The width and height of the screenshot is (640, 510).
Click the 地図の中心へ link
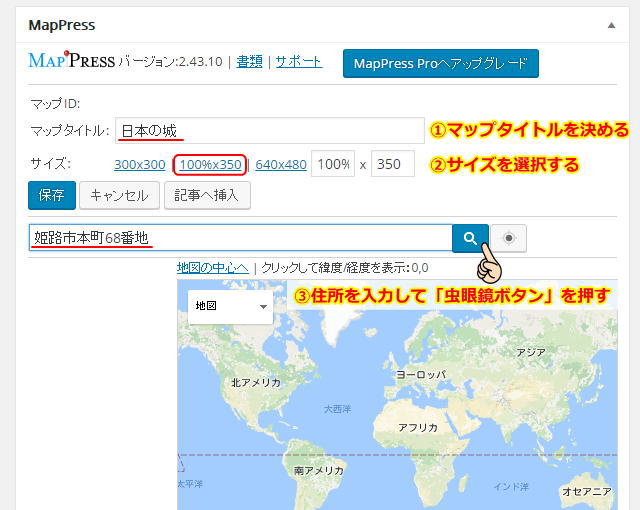point(213,268)
